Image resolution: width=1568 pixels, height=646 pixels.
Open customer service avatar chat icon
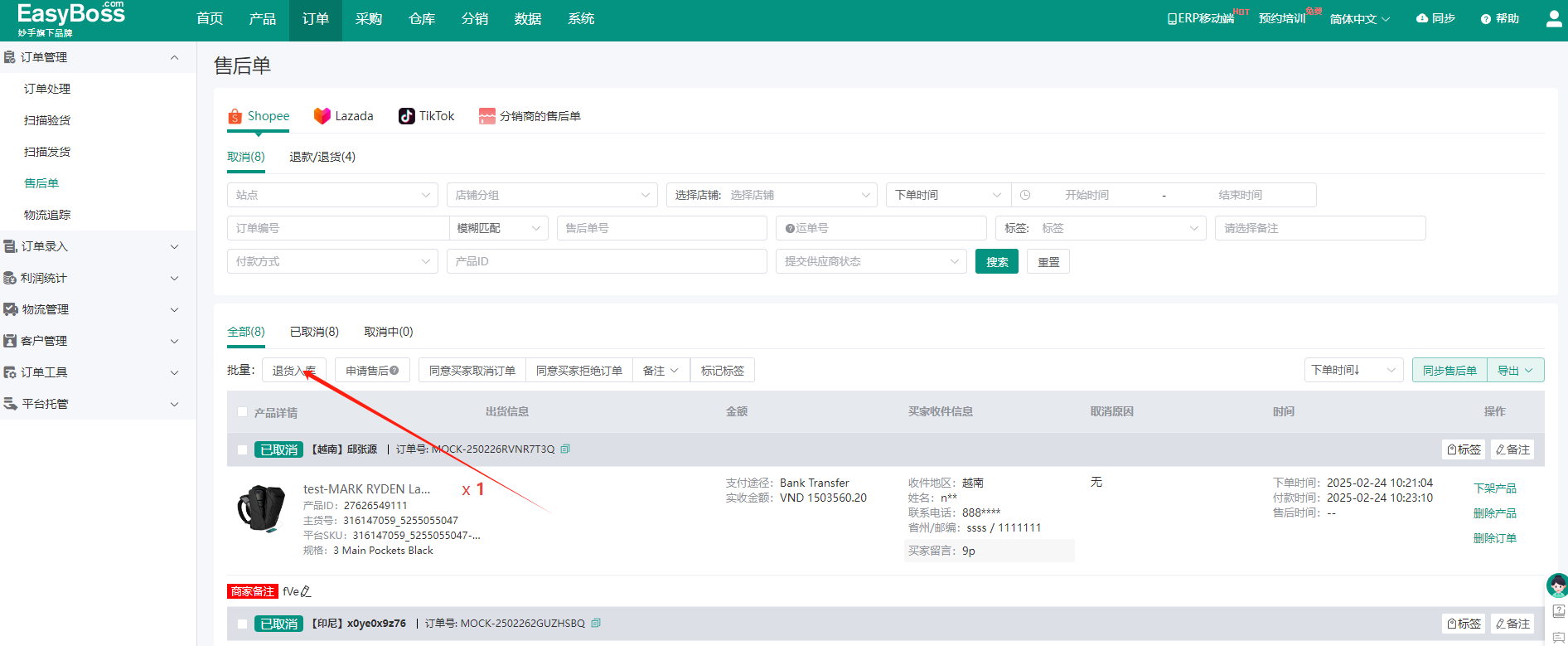[1557, 585]
